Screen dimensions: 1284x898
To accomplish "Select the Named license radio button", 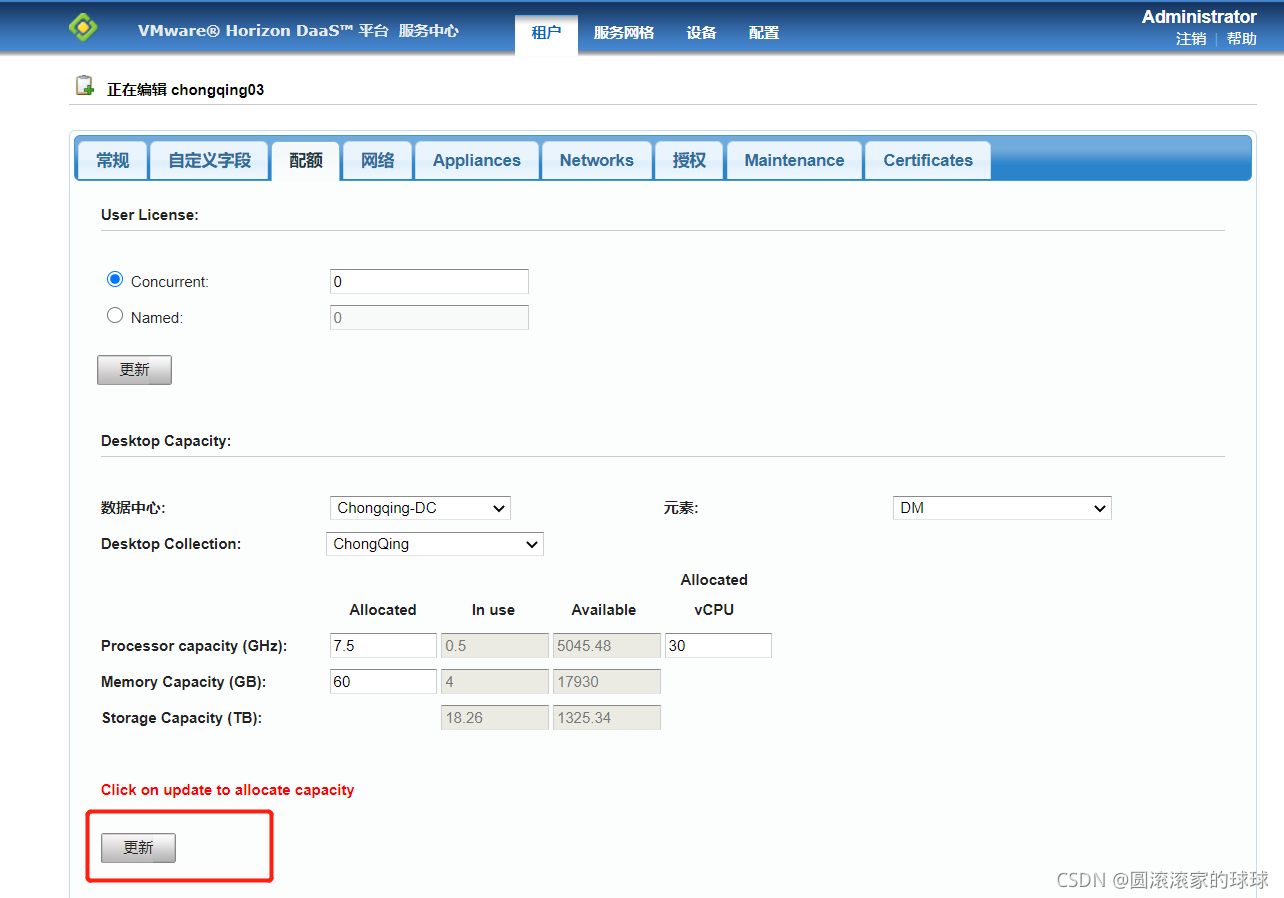I will pos(115,316).
